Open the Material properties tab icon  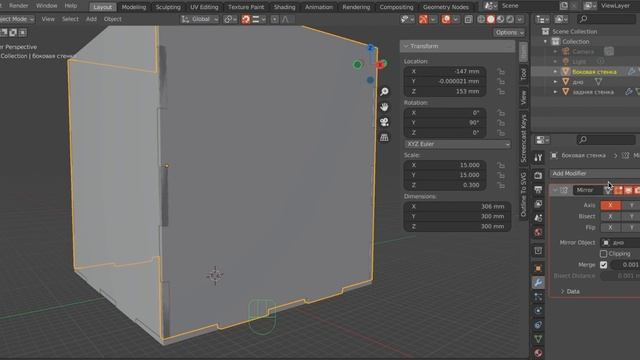coord(538,353)
